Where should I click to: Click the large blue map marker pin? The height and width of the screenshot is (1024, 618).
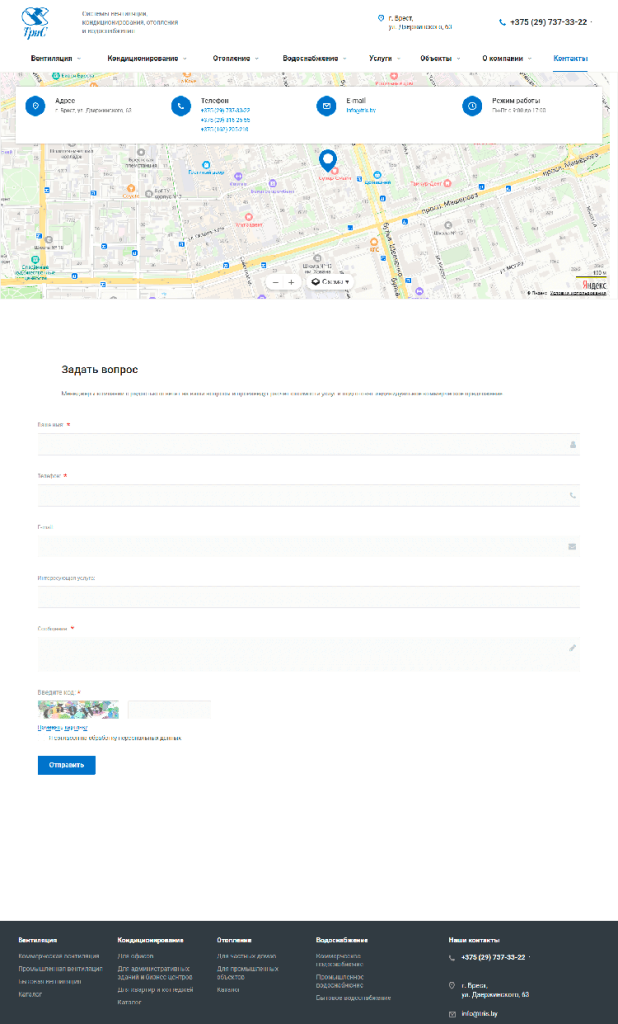point(327,161)
